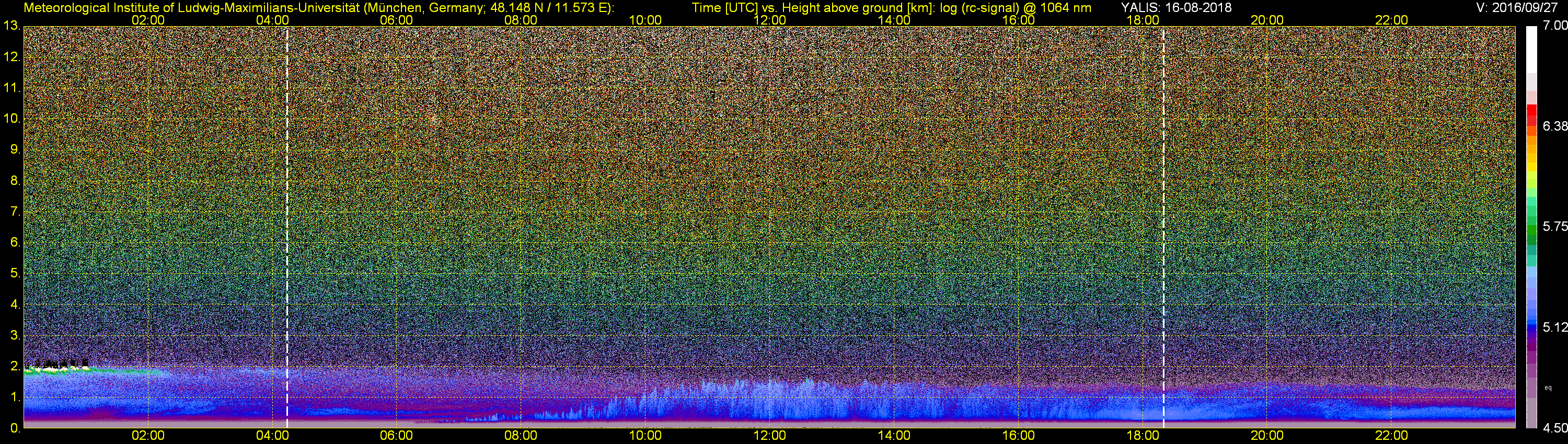Select the 18:00 label on the bottom time axis
Image resolution: width=1568 pixels, height=444 pixels.
coord(1143,436)
